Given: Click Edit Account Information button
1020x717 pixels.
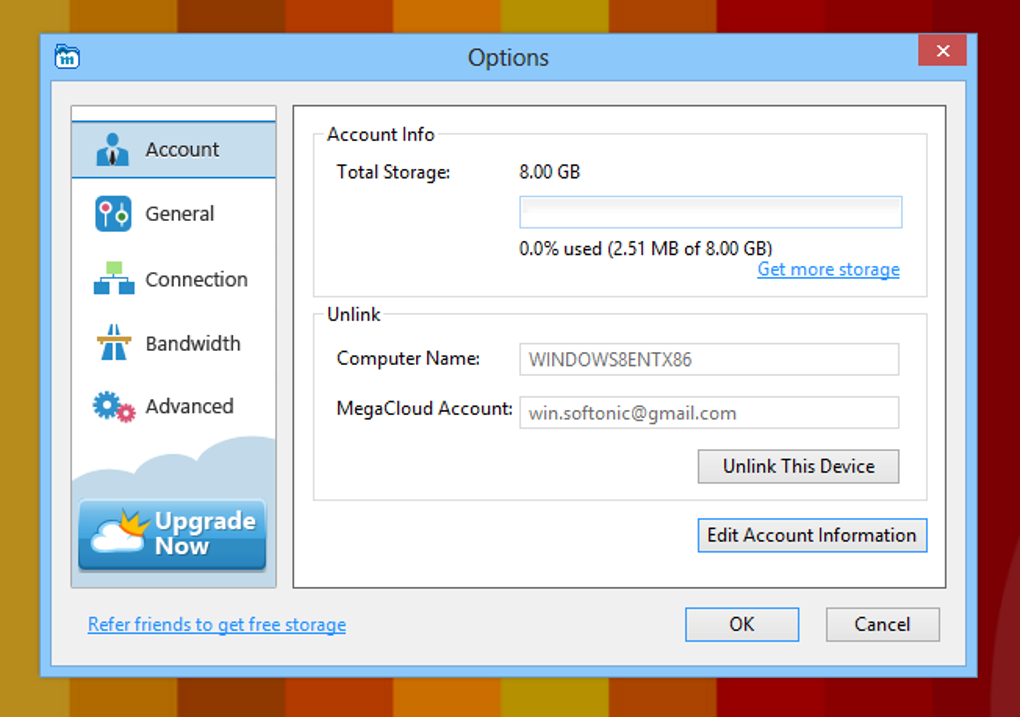Looking at the screenshot, I should pos(812,535).
